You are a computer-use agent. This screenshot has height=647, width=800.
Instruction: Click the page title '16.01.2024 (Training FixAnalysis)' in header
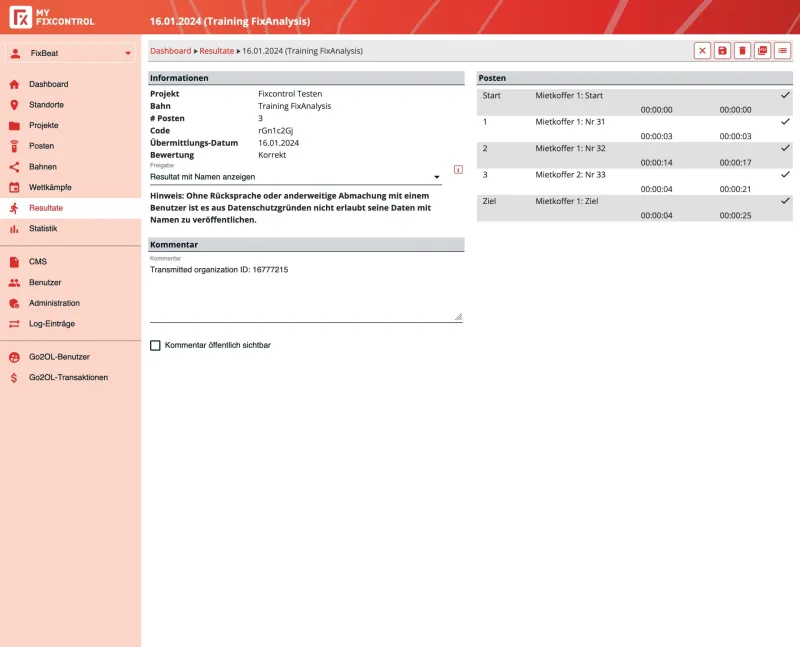pyautogui.click(x=230, y=21)
